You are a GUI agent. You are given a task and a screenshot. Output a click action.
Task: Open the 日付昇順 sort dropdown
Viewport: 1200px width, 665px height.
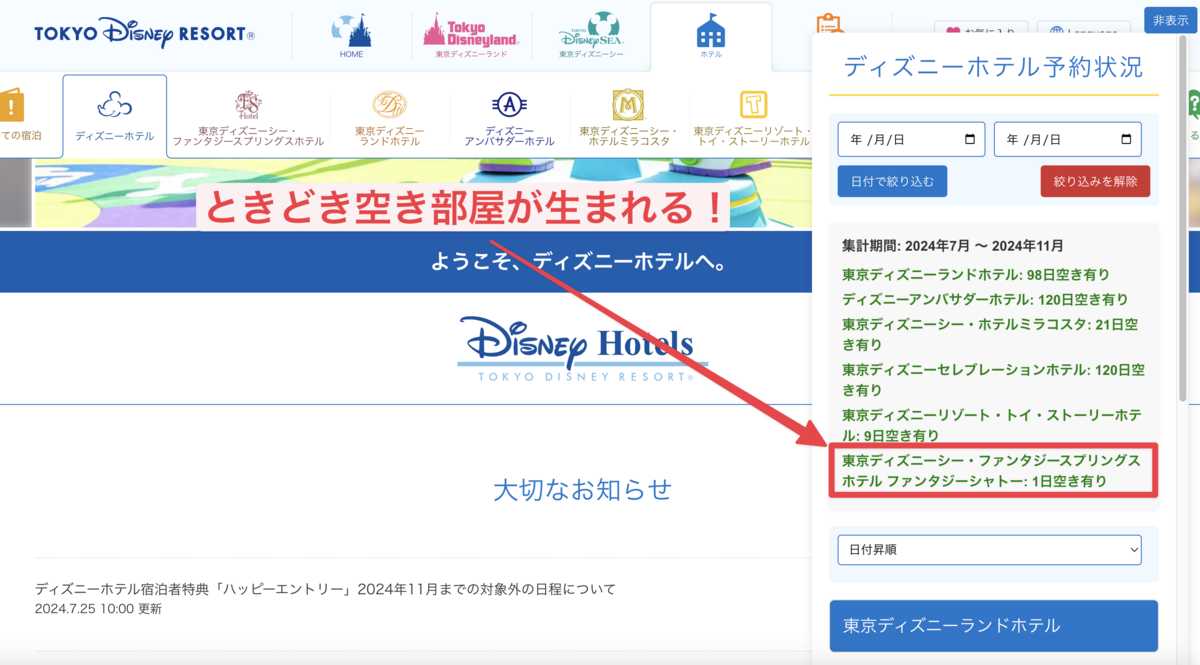pos(989,549)
